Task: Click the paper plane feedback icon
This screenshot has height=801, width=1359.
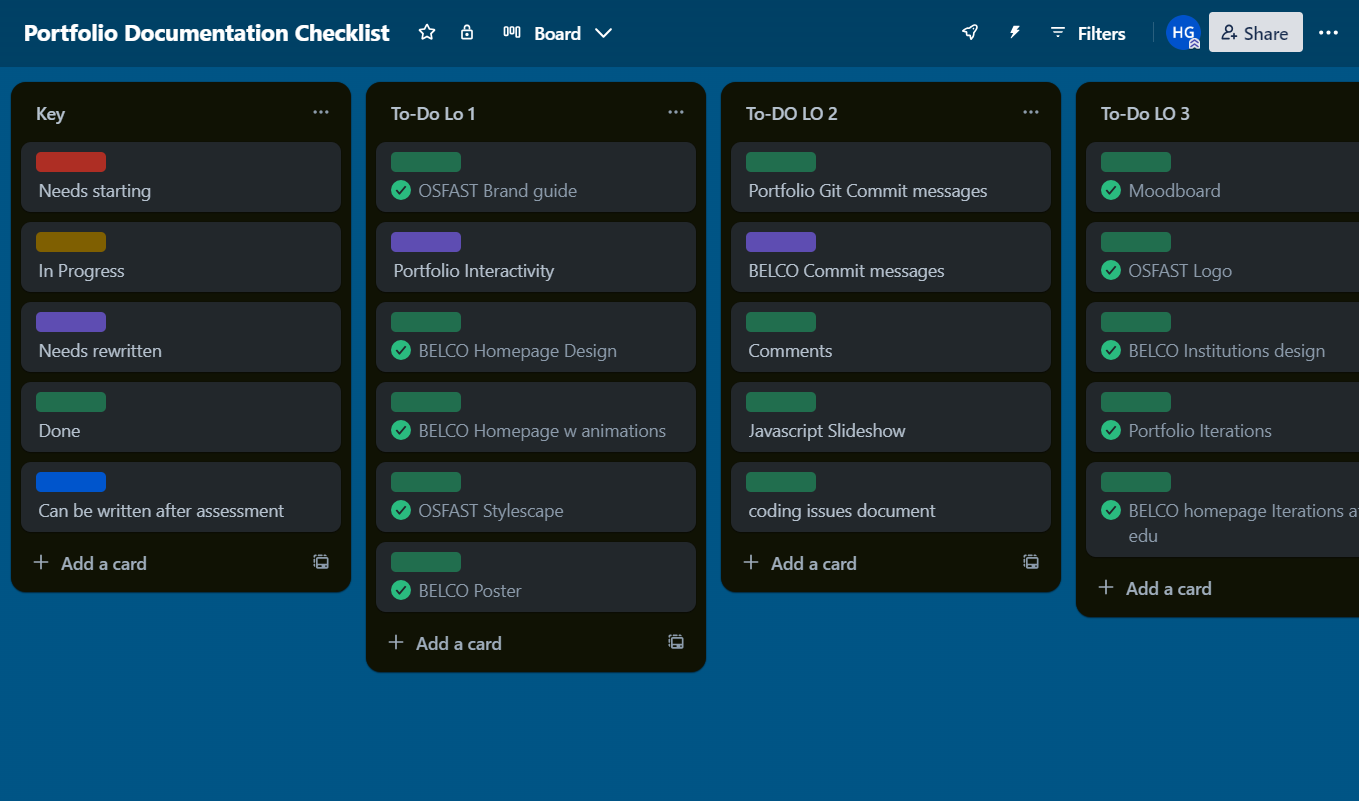Action: coord(969,32)
